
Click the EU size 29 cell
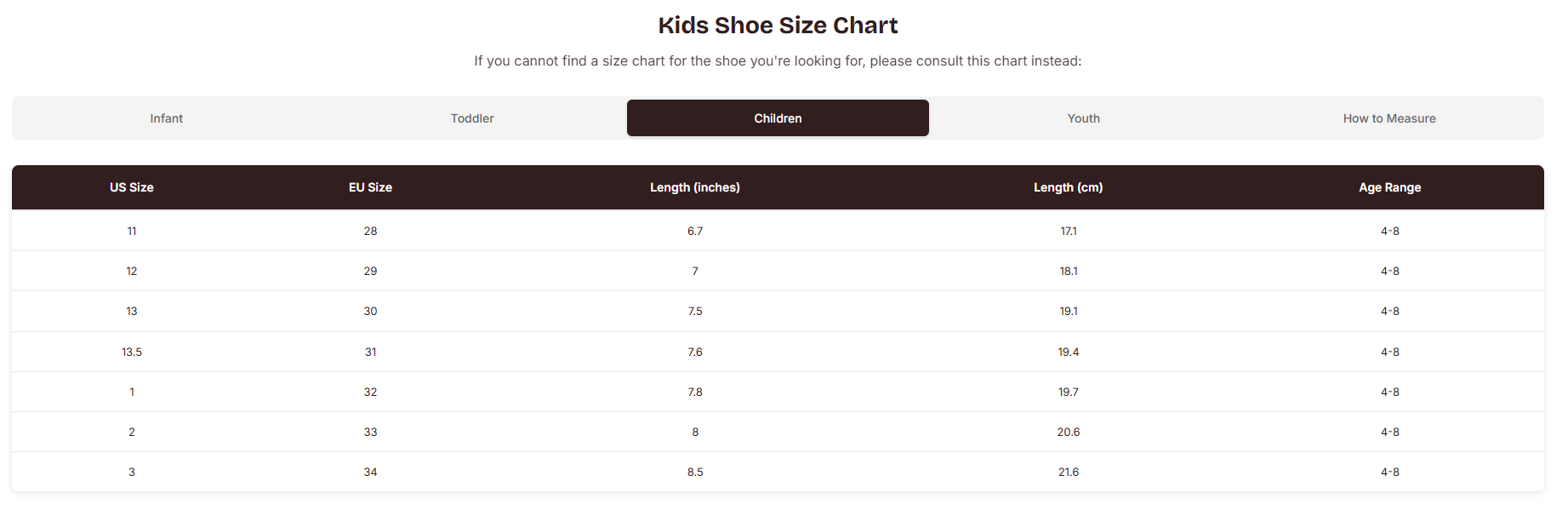370,271
